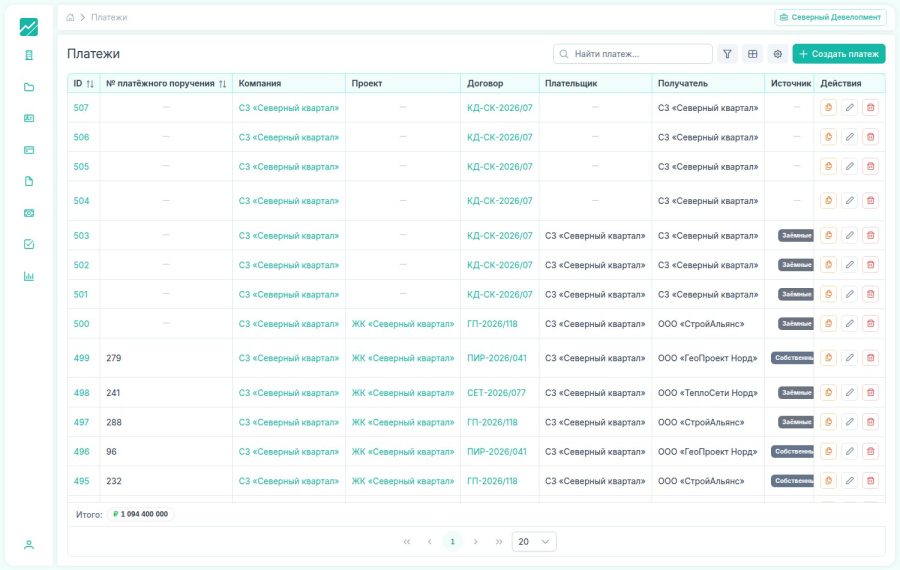The width and height of the screenshot is (900, 570).
Task: Open contract ПИР-2026/041 in row 499
Action: [496, 358]
